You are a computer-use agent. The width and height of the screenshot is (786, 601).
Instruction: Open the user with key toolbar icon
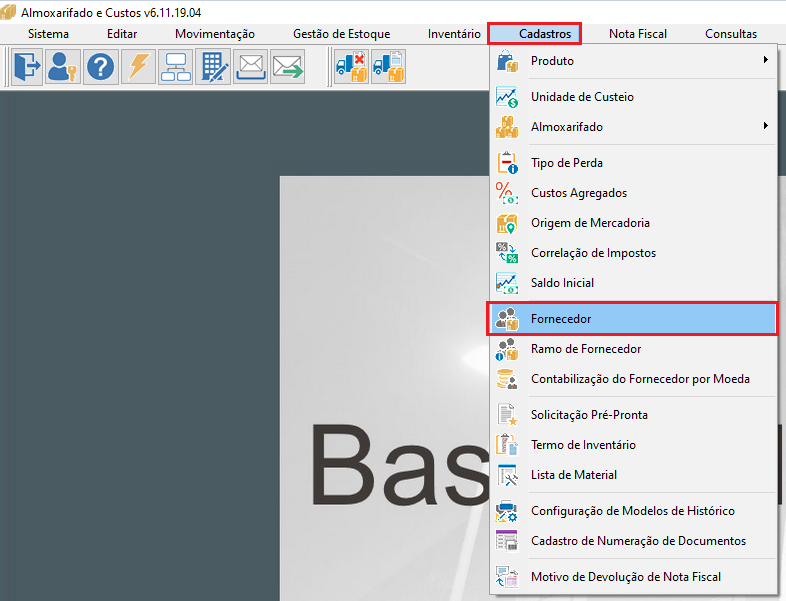[63, 67]
